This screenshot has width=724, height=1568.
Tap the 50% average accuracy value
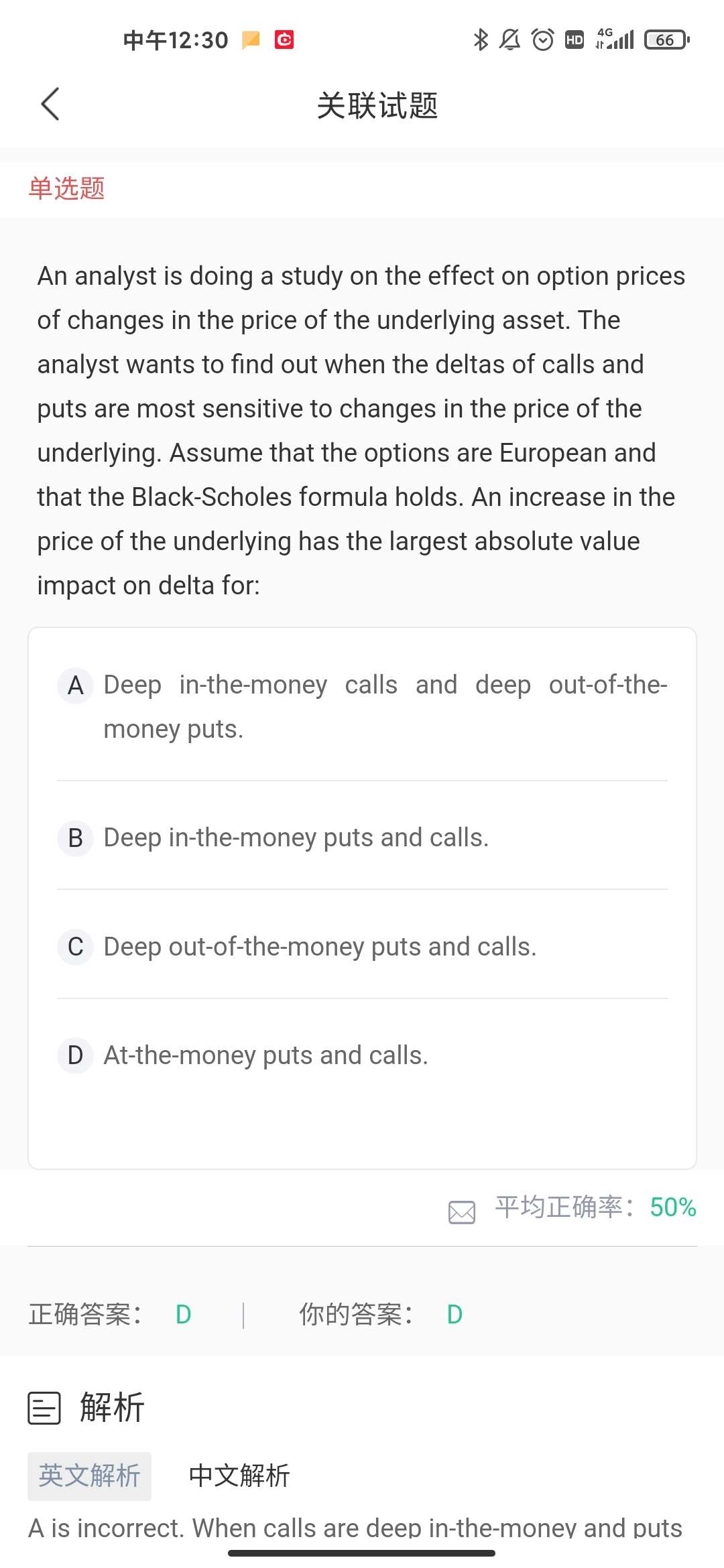coord(672,1207)
